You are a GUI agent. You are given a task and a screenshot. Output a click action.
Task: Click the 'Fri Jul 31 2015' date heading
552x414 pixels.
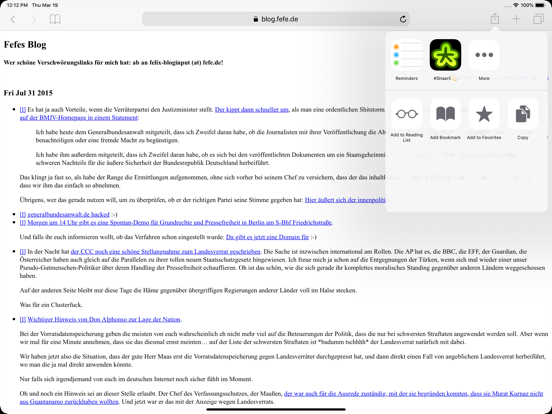point(28,93)
